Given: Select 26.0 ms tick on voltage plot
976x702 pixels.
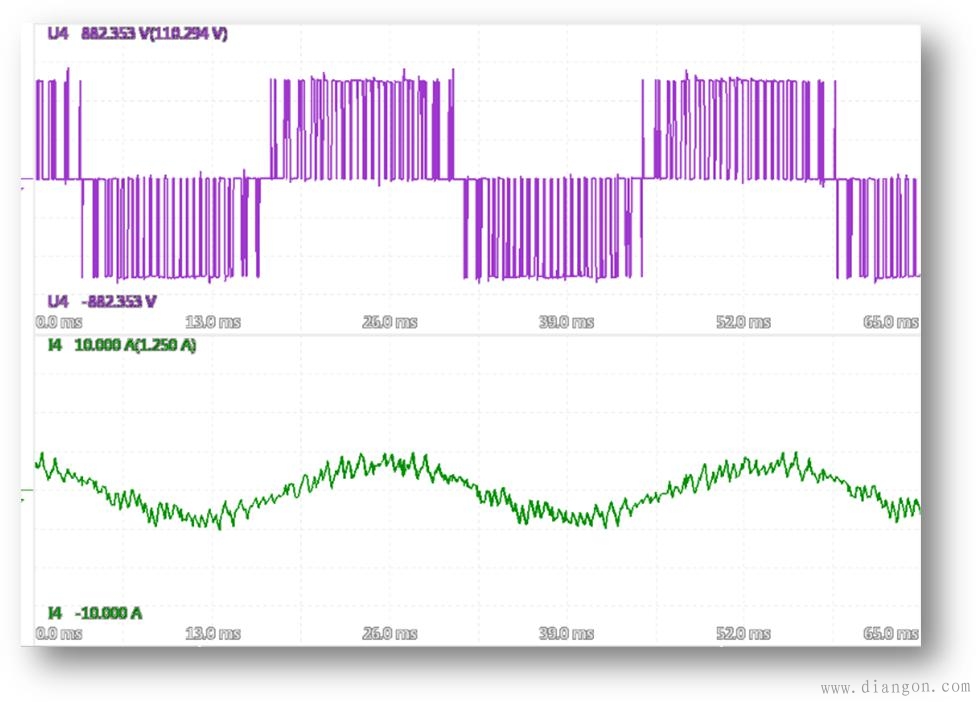Looking at the screenshot, I should [392, 322].
